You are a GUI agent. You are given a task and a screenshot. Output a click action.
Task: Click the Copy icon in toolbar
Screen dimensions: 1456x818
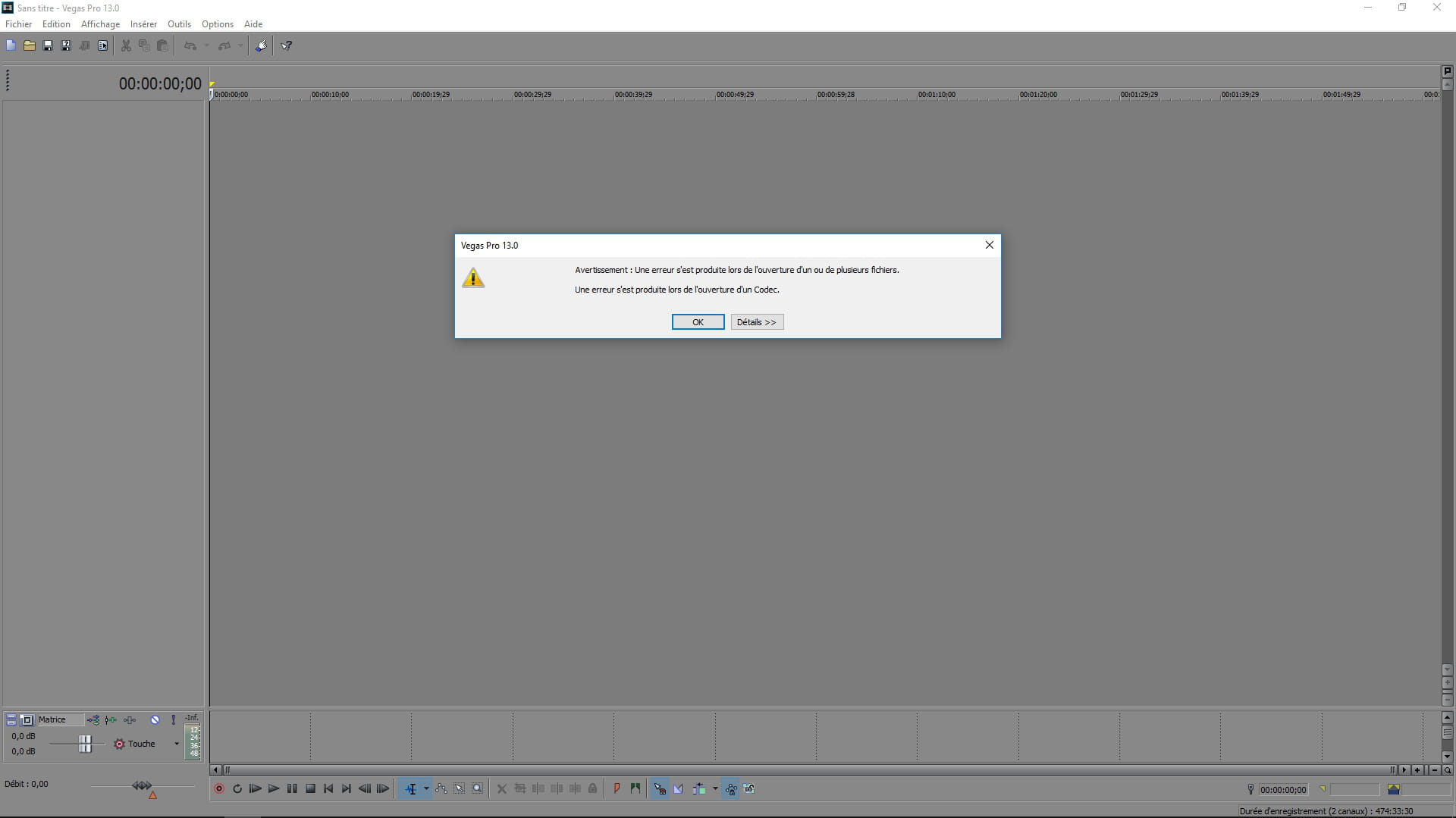[144, 45]
